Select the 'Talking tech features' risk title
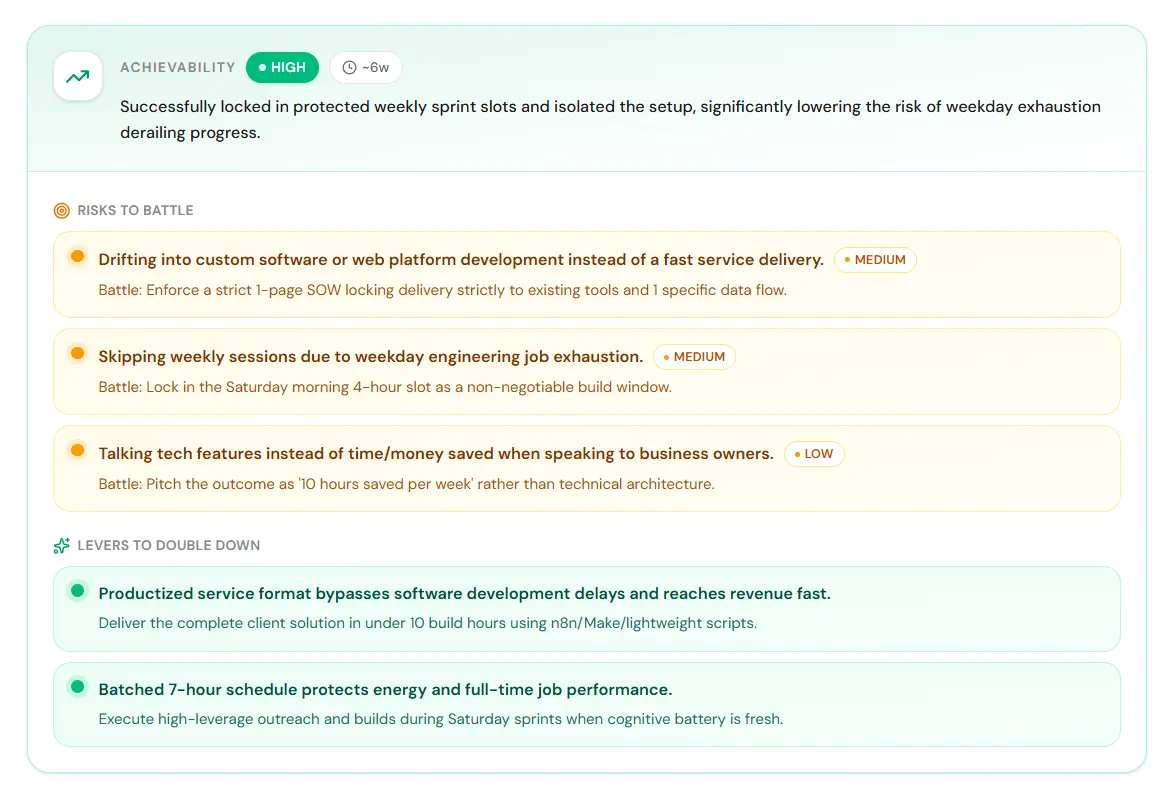Viewport: 1170px width, 798px height. tap(436, 454)
